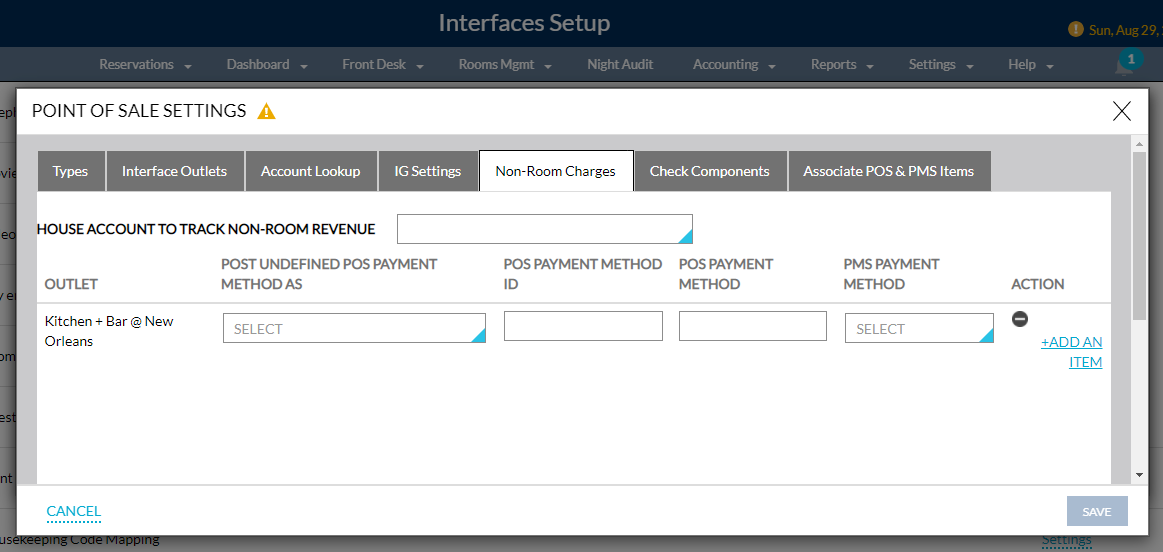The height and width of the screenshot is (552, 1163).
Task: Click the warning triangle beside Point of Sale Settings
Action: click(x=266, y=111)
